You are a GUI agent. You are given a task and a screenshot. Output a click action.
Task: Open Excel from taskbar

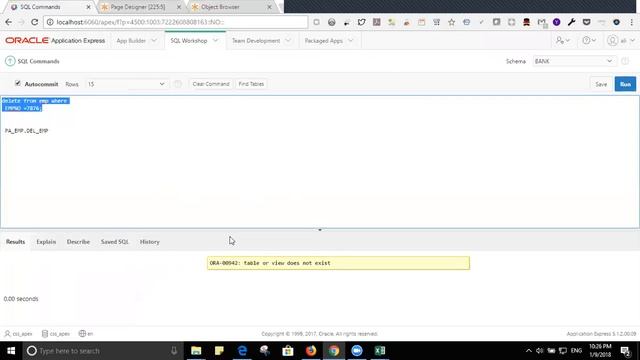380,351
